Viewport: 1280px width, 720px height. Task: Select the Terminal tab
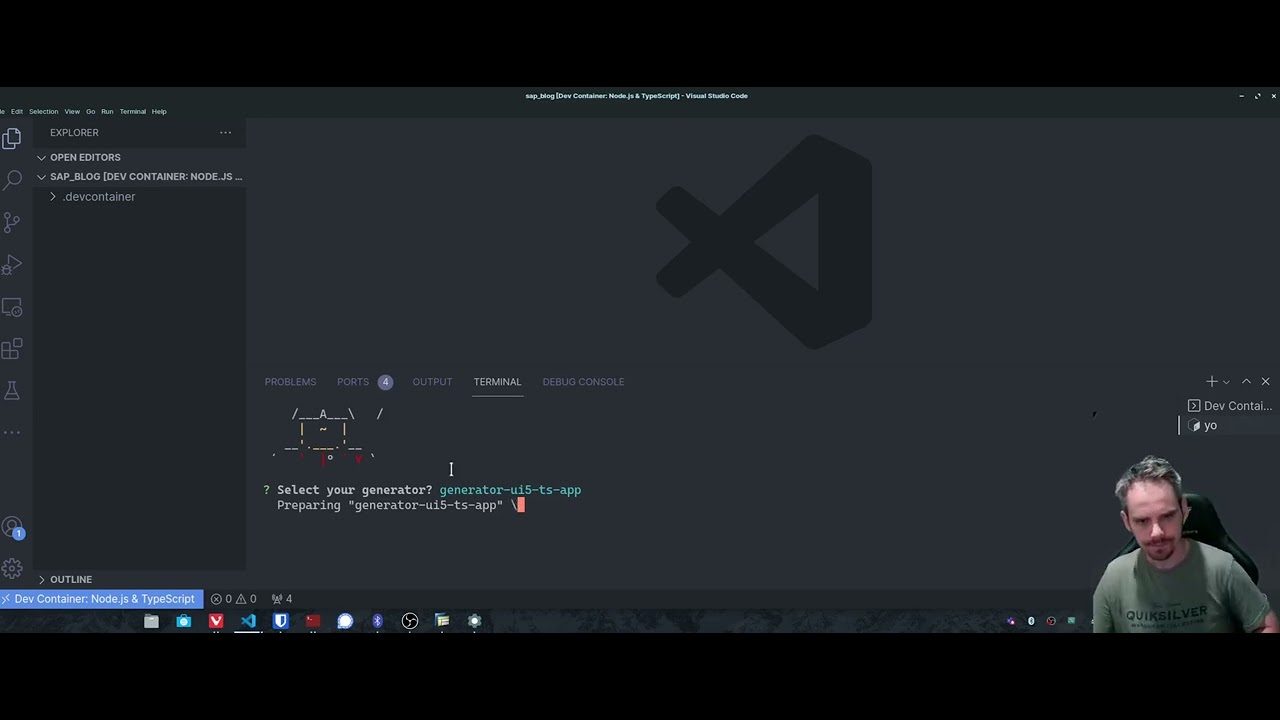[497, 382]
